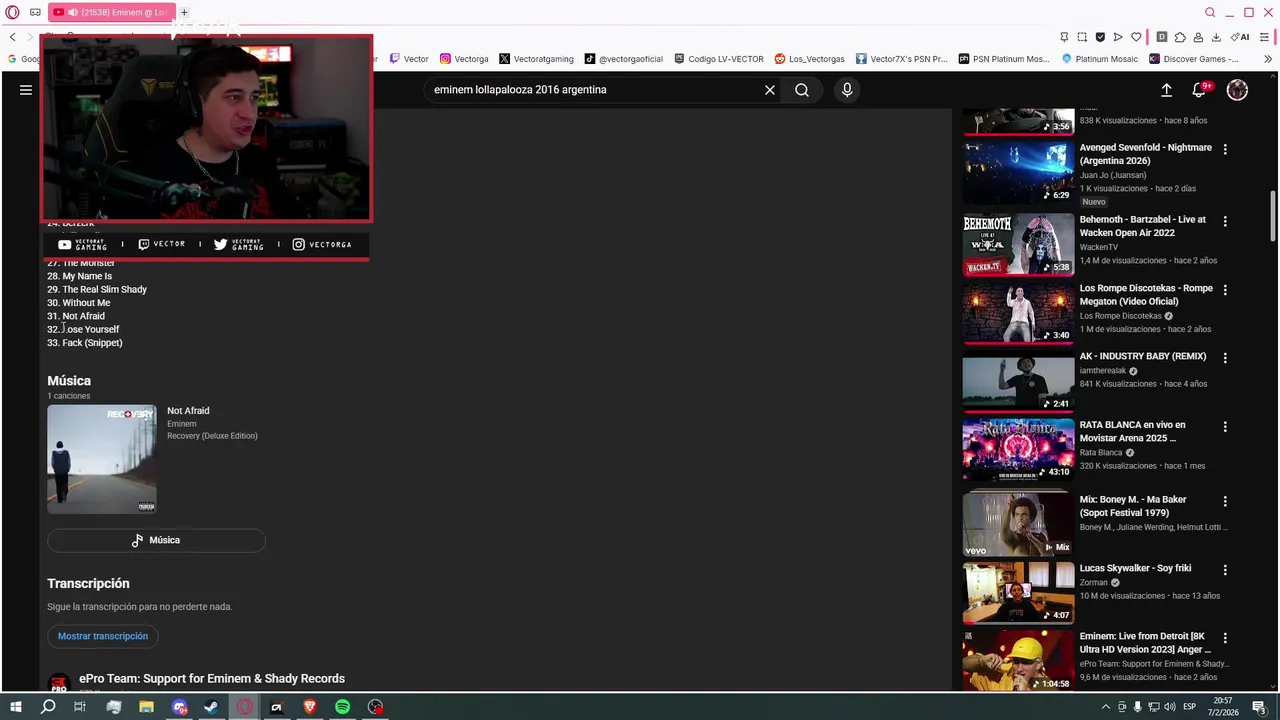Play Behemoth Bartzabel Wacken thumbnail
The height and width of the screenshot is (720, 1280).
tap(1018, 243)
